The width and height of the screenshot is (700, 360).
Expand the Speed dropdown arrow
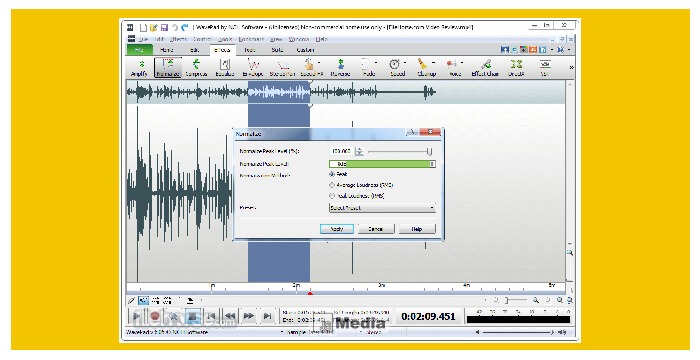point(405,63)
